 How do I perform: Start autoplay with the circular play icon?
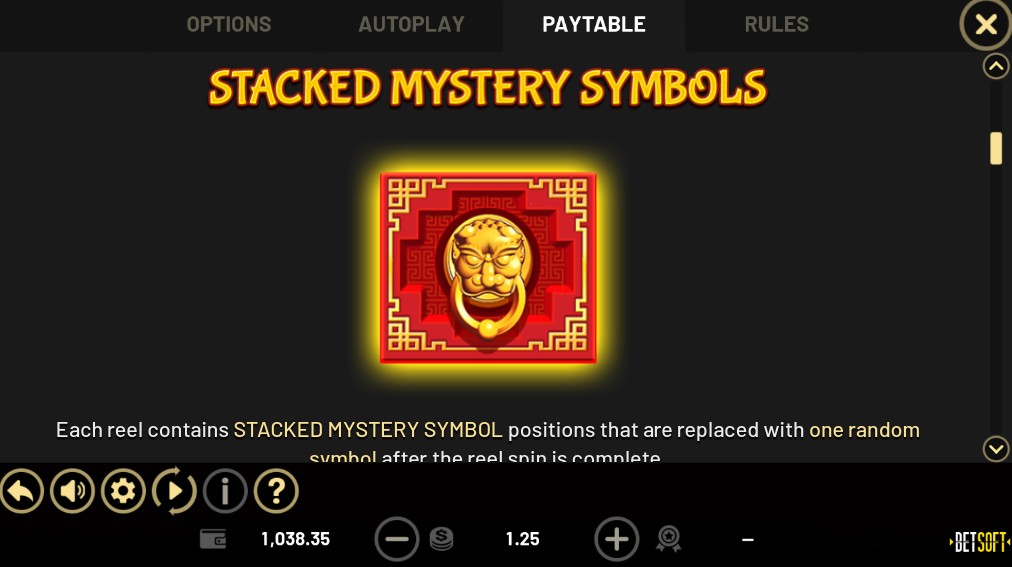(174, 492)
